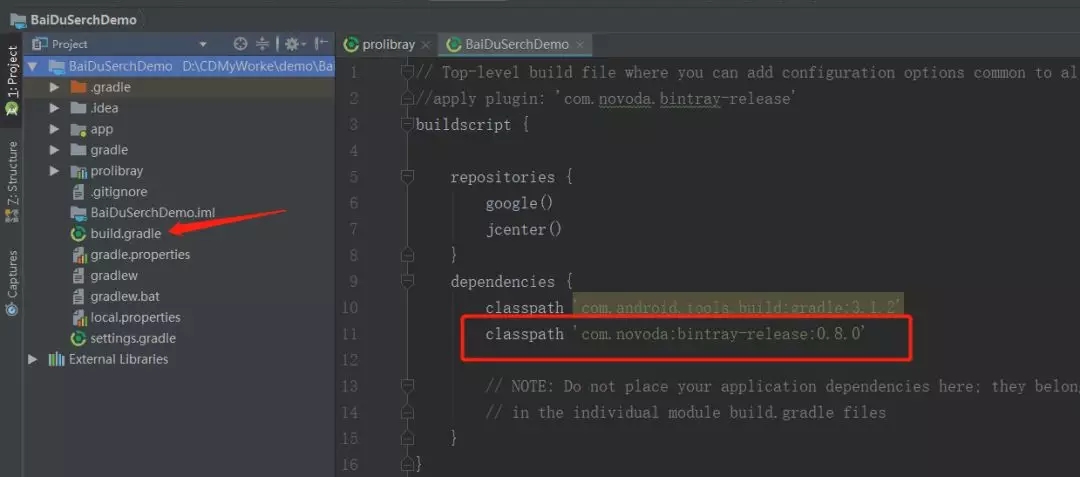The height and width of the screenshot is (477, 1080).
Task: Fold the NOTE comment at line 13
Action: click(408, 386)
